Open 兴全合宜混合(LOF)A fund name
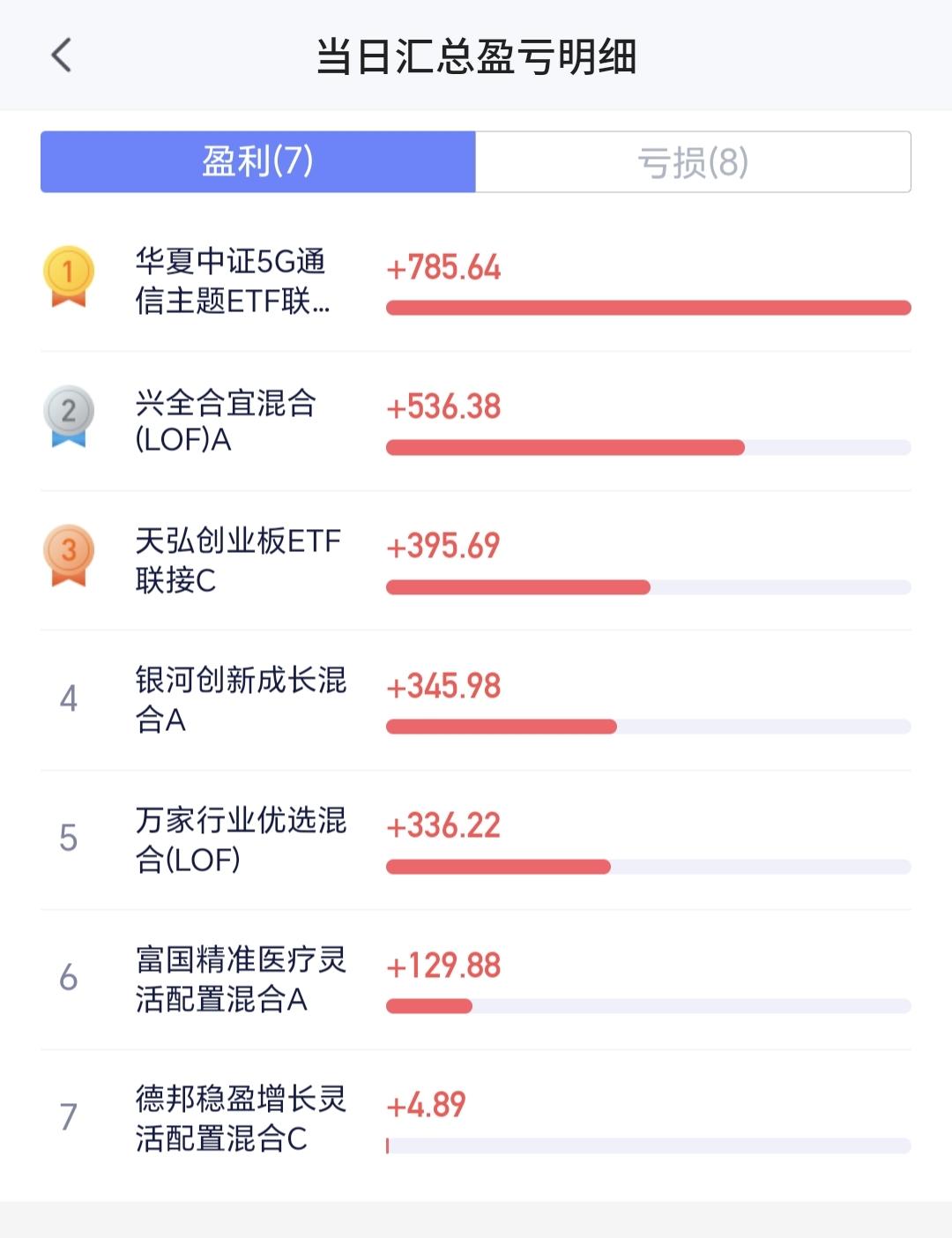The image size is (952, 1238). [x=226, y=421]
